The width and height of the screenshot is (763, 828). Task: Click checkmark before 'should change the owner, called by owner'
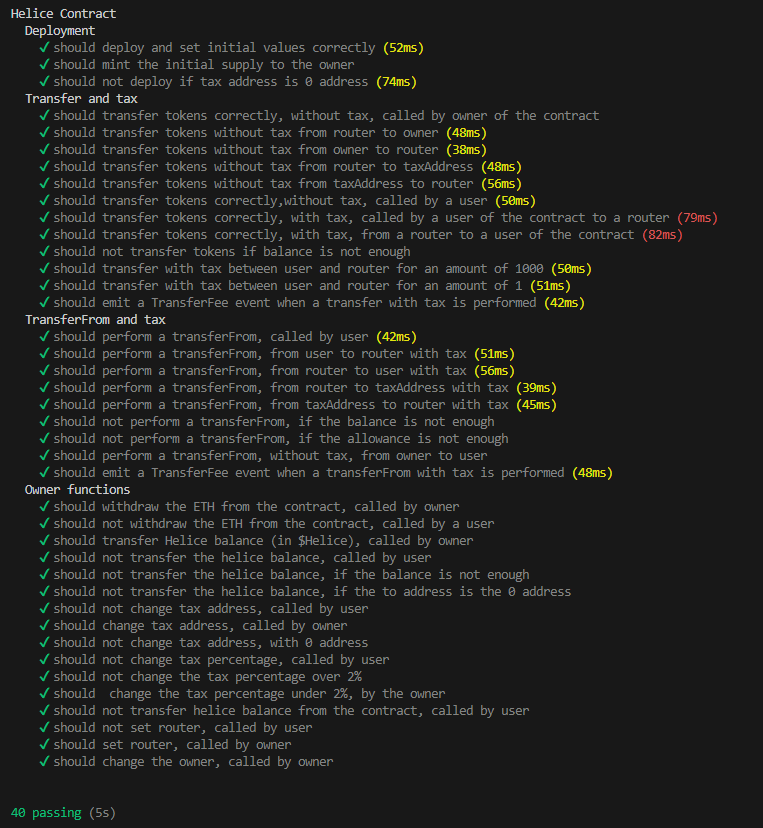coord(44,761)
